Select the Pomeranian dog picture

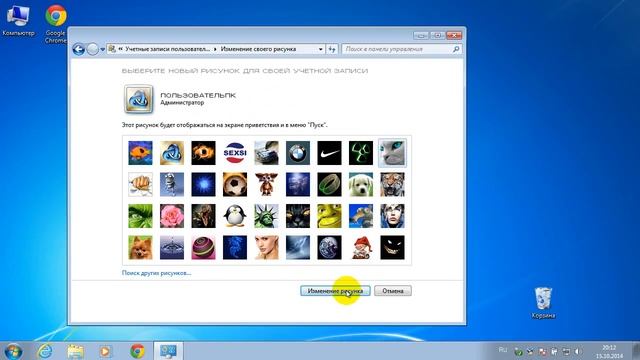pos(140,247)
